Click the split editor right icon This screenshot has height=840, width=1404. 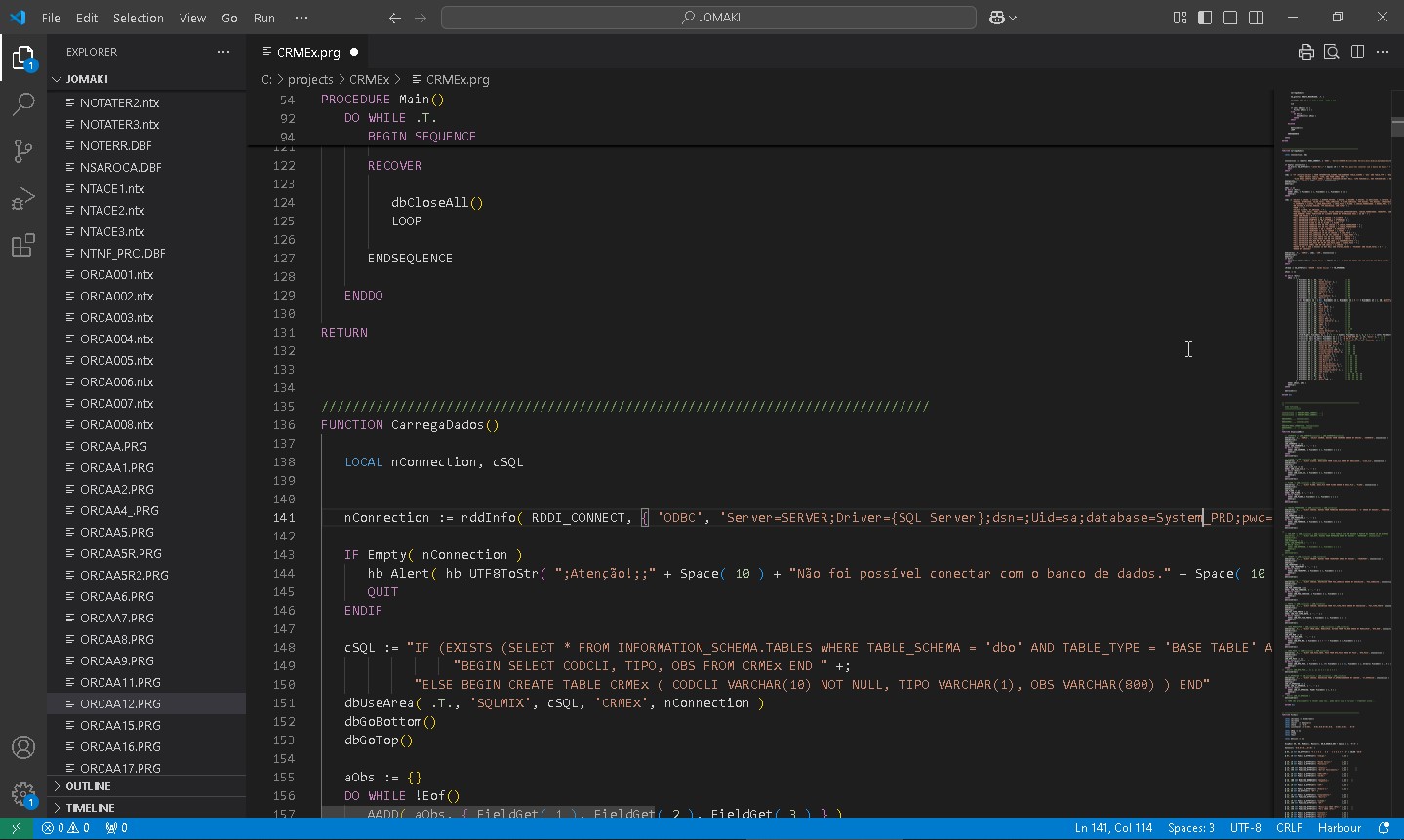tap(1357, 52)
